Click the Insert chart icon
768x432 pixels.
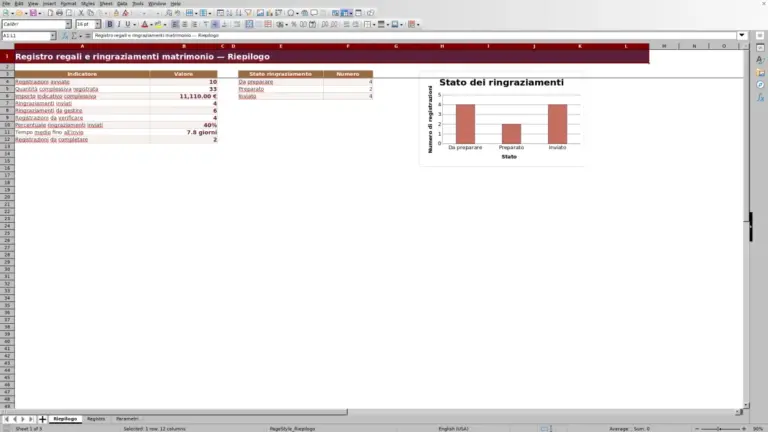[x=269, y=13]
